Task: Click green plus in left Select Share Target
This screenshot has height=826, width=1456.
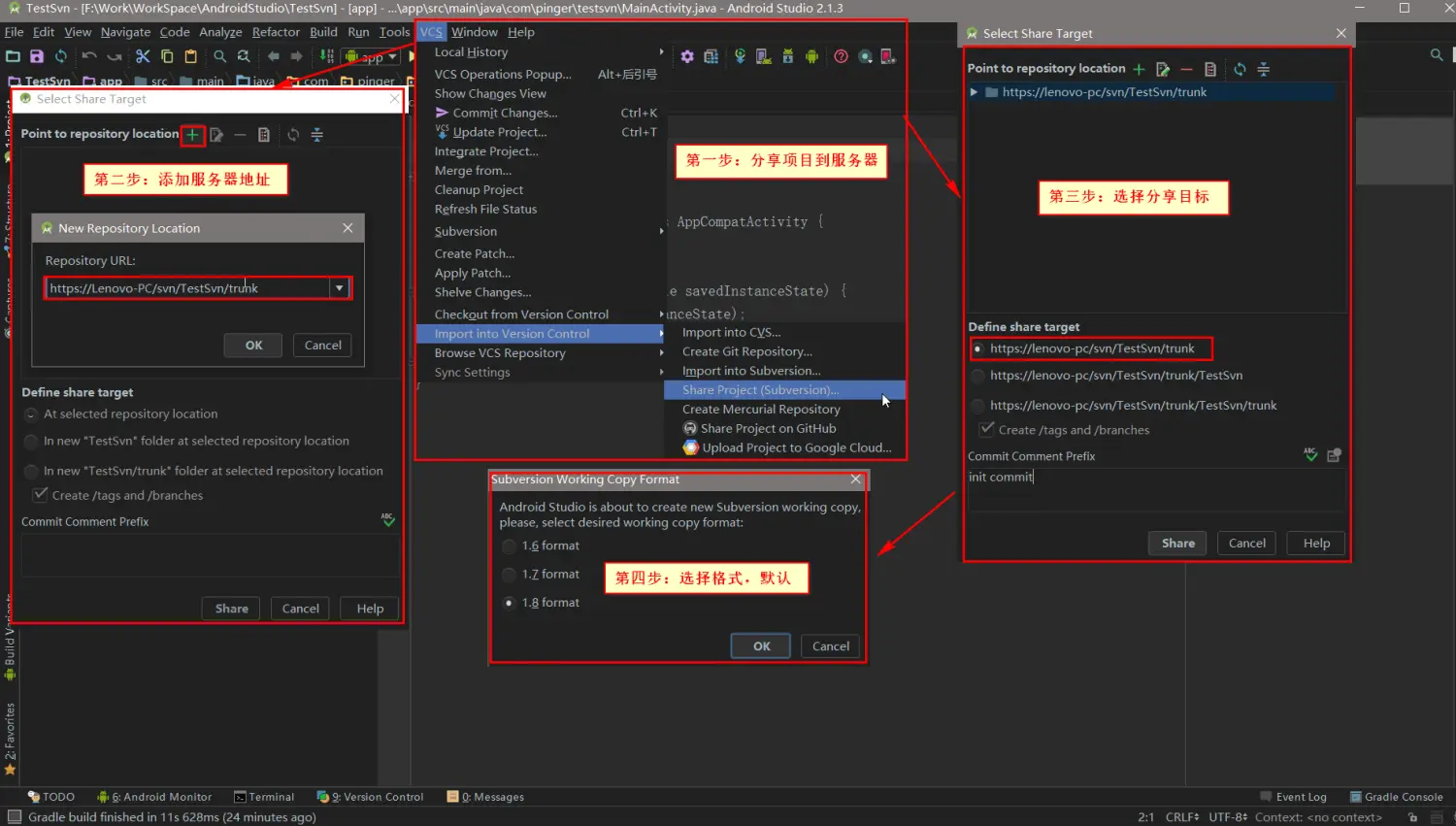Action: click(x=193, y=135)
